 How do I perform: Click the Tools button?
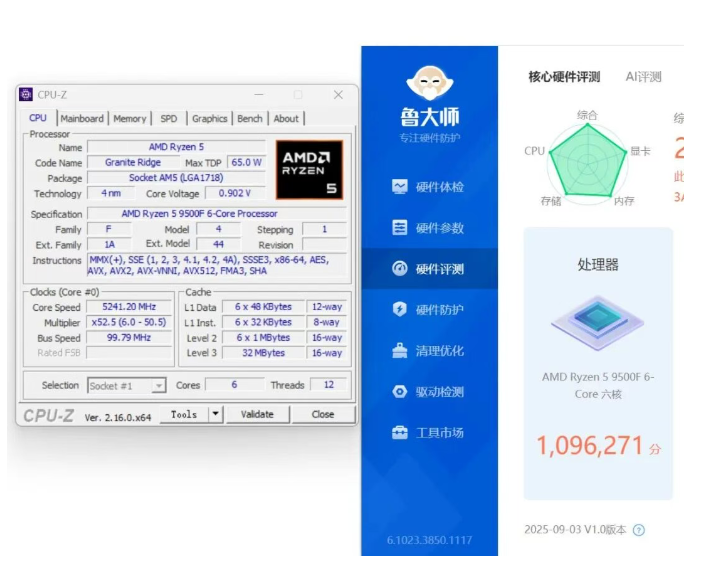point(184,414)
